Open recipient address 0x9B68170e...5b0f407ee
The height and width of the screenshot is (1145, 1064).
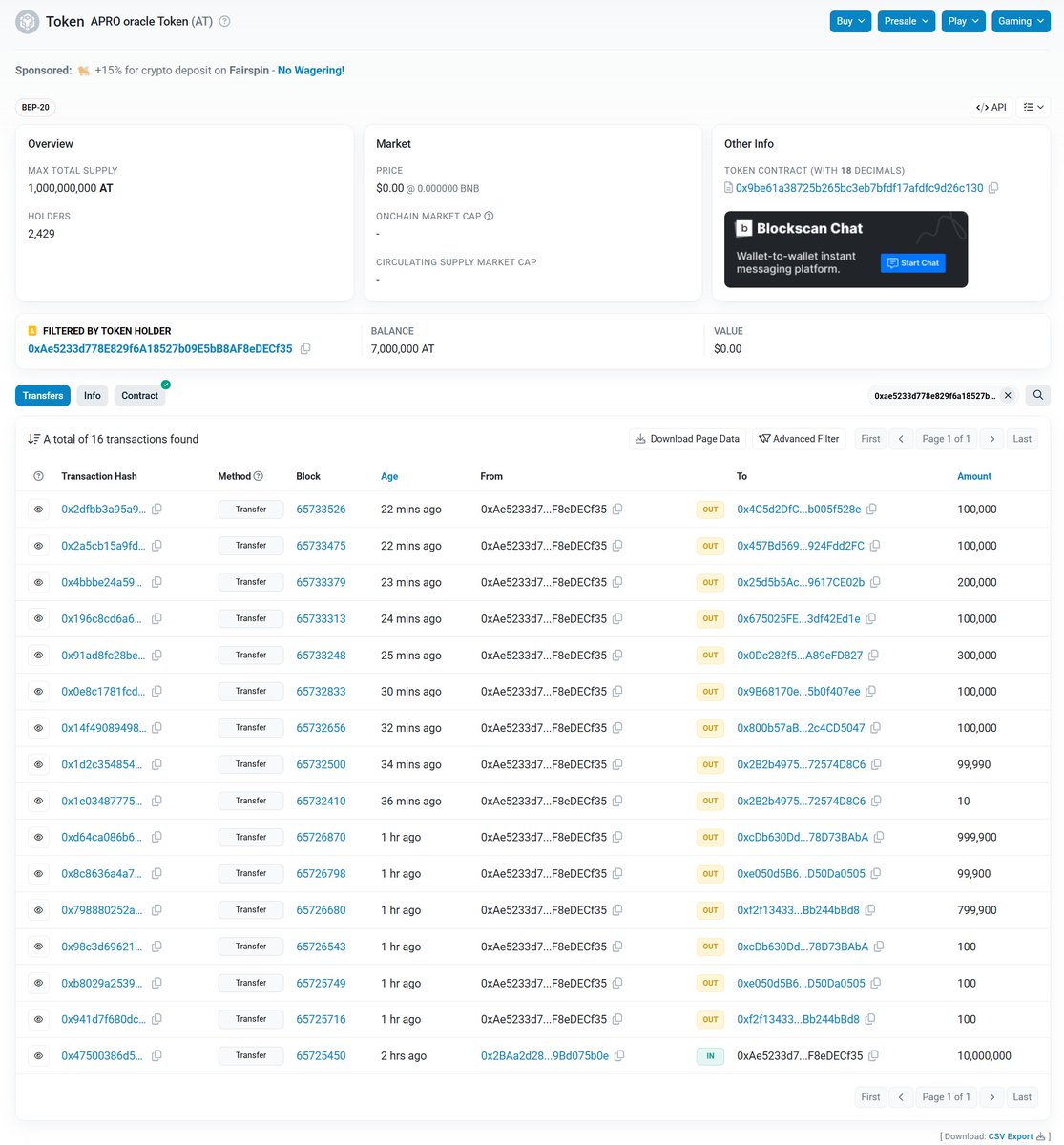799,692
